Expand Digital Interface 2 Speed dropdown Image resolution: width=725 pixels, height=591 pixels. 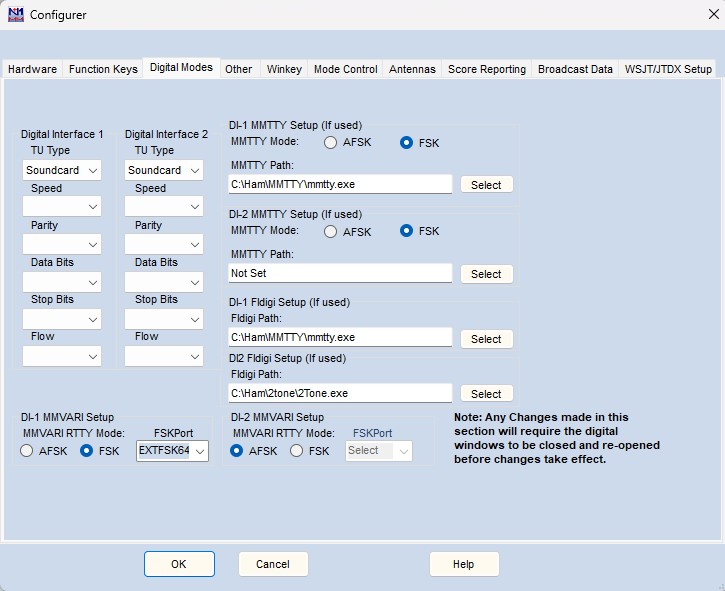coord(164,207)
